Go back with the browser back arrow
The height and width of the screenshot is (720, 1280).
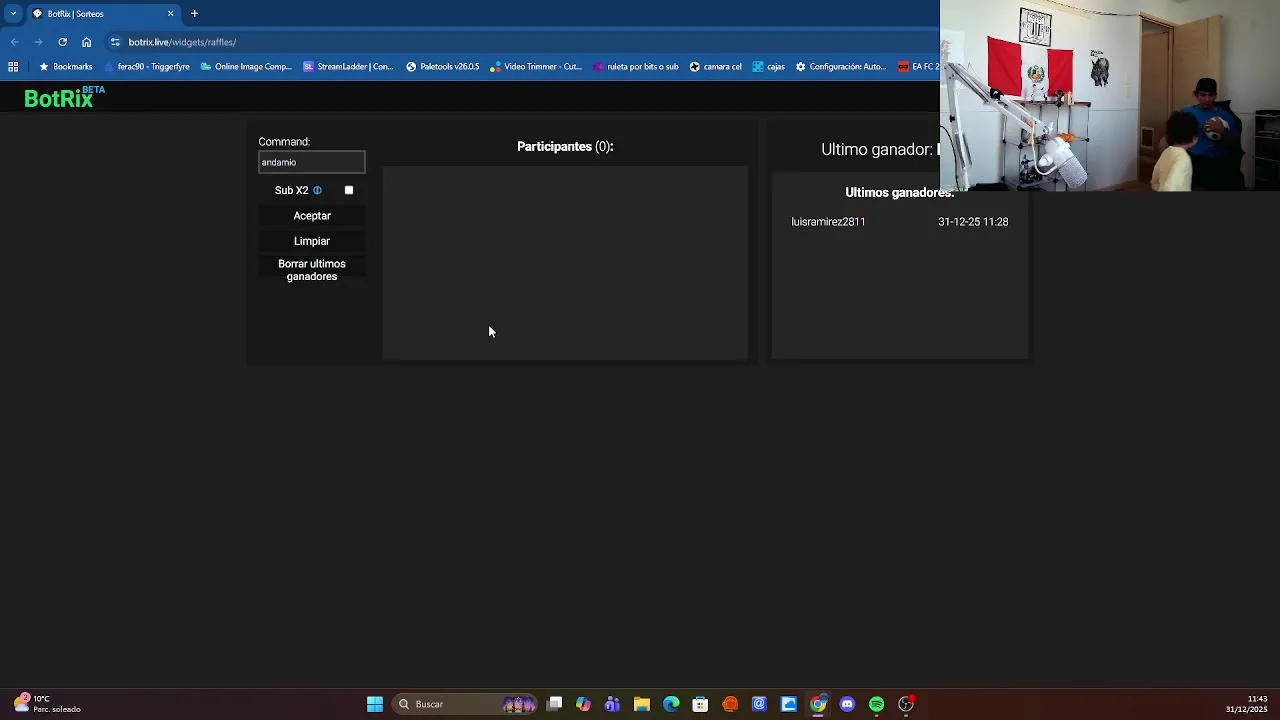tap(14, 42)
